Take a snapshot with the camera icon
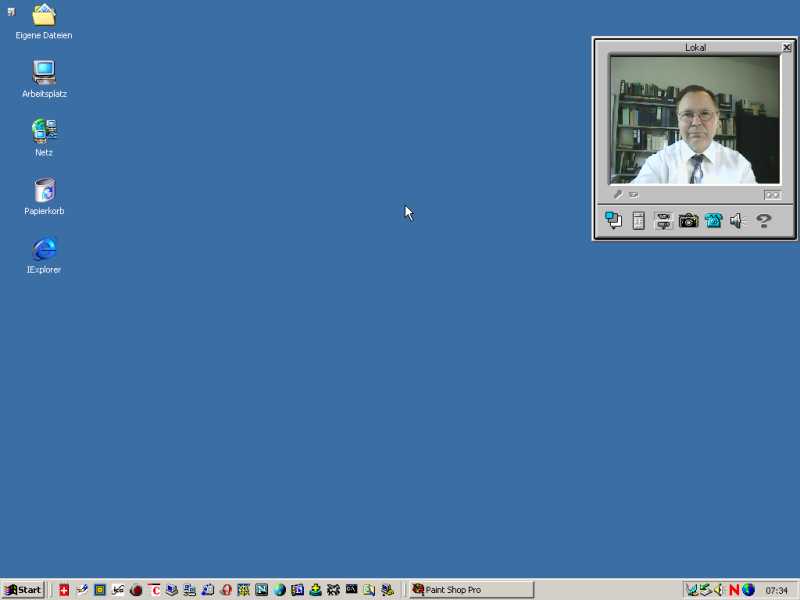This screenshot has height=600, width=800. (688, 220)
